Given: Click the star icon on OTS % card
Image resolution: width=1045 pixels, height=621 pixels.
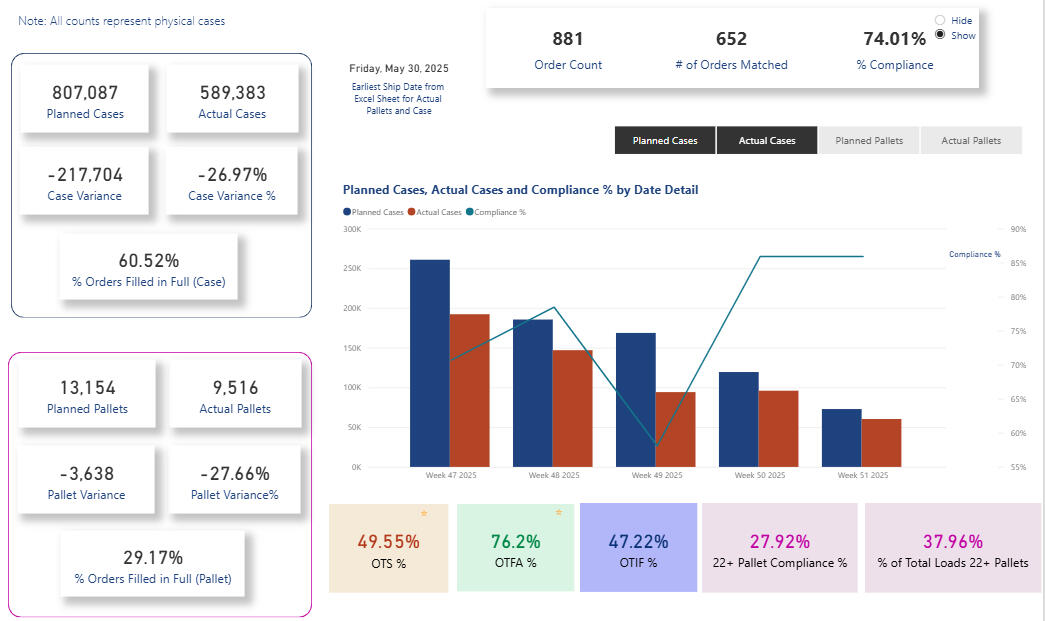Looking at the screenshot, I should pos(423,513).
